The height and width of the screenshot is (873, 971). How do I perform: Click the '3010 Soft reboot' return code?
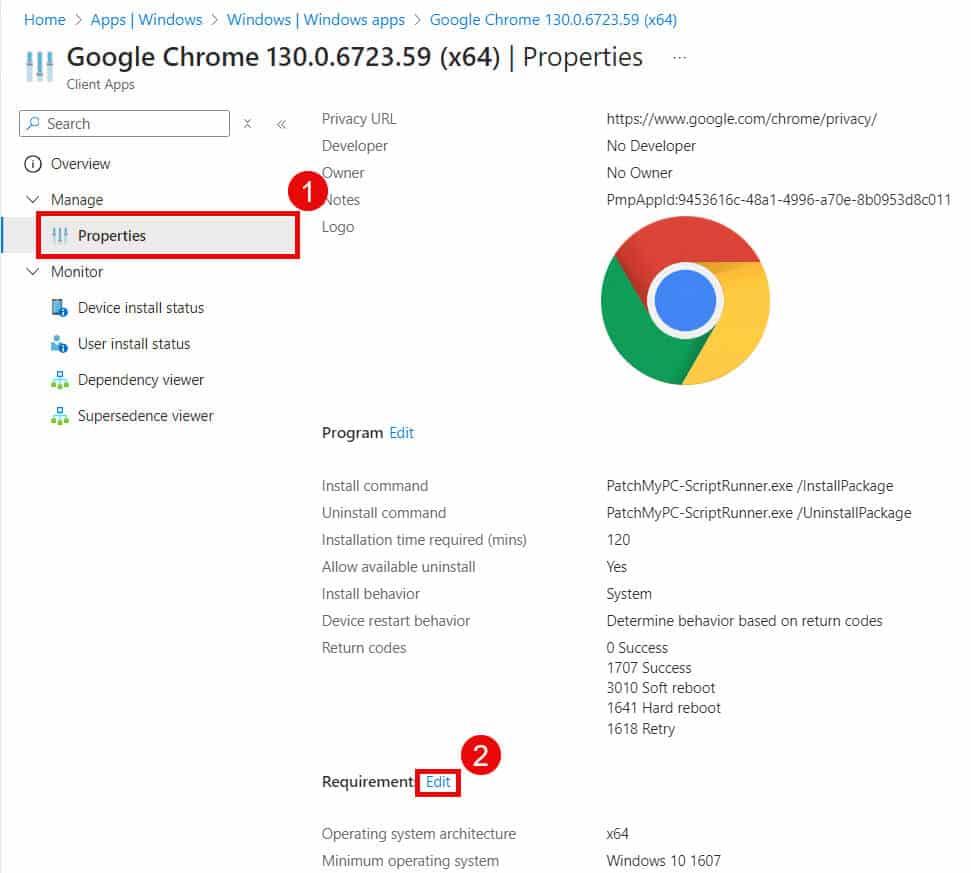[660, 688]
